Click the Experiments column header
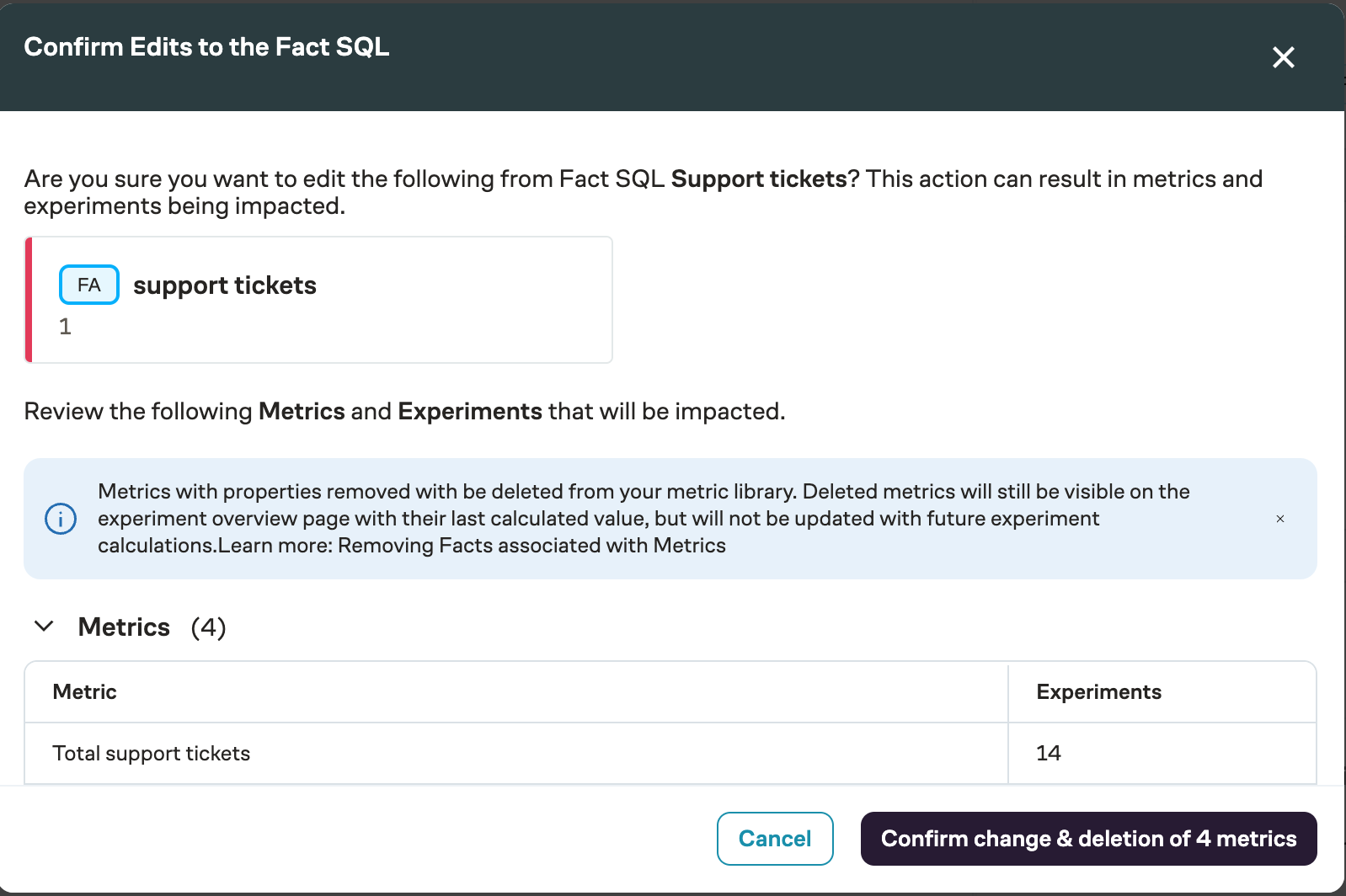The image size is (1346, 896). click(x=1098, y=691)
